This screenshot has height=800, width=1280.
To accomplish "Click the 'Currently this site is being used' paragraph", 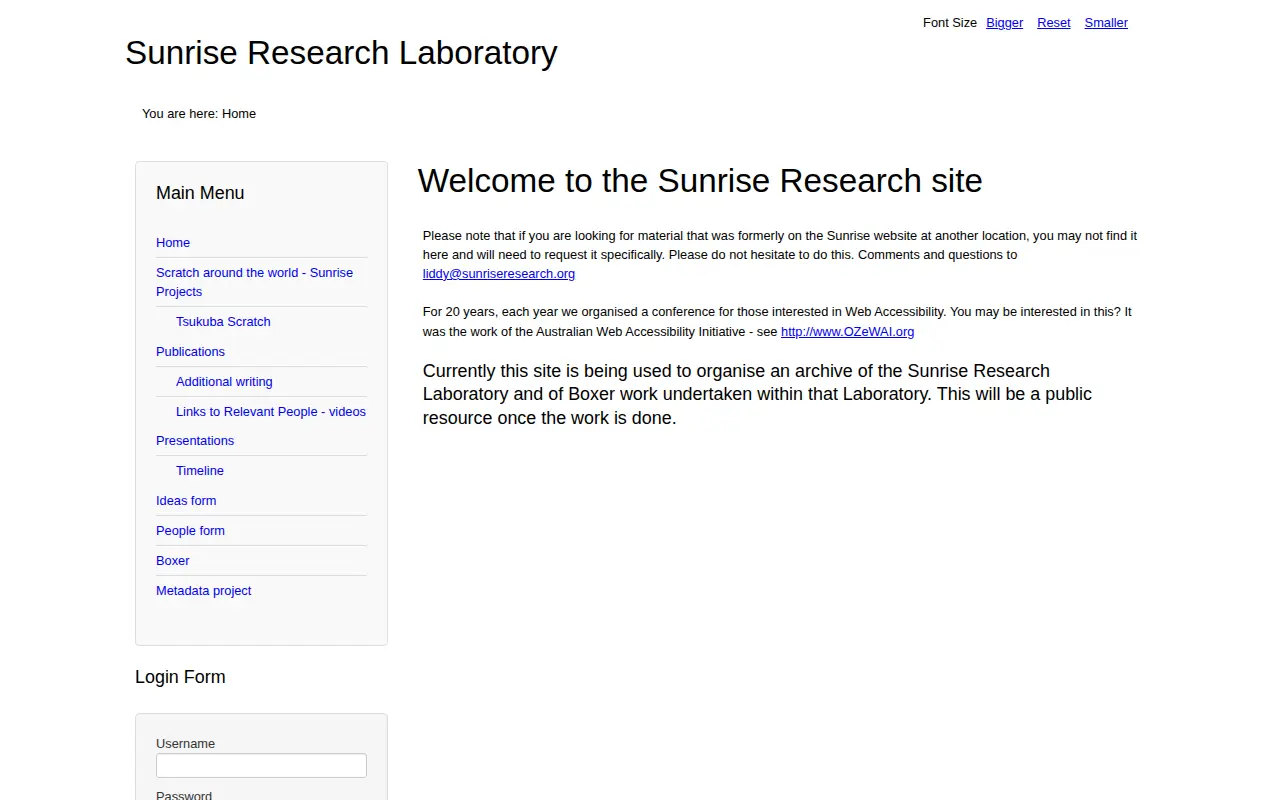I will (757, 394).
